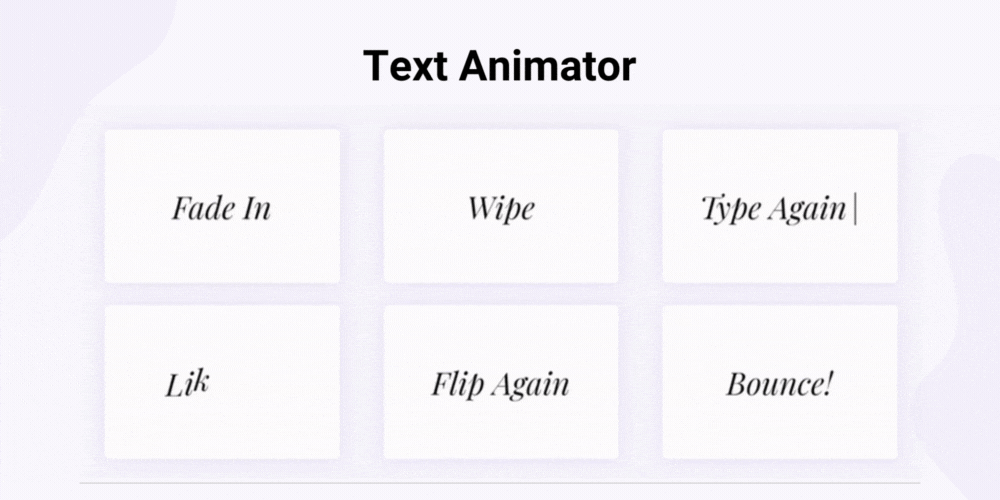The height and width of the screenshot is (500, 1000).
Task: Click the blinking cursor after "Type Again"
Action: [x=855, y=209]
